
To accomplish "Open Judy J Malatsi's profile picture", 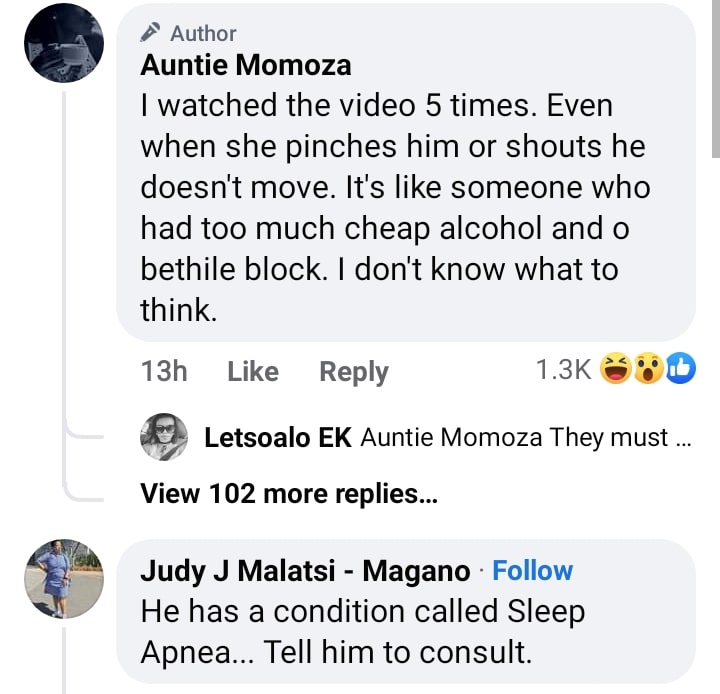I will pos(63,579).
